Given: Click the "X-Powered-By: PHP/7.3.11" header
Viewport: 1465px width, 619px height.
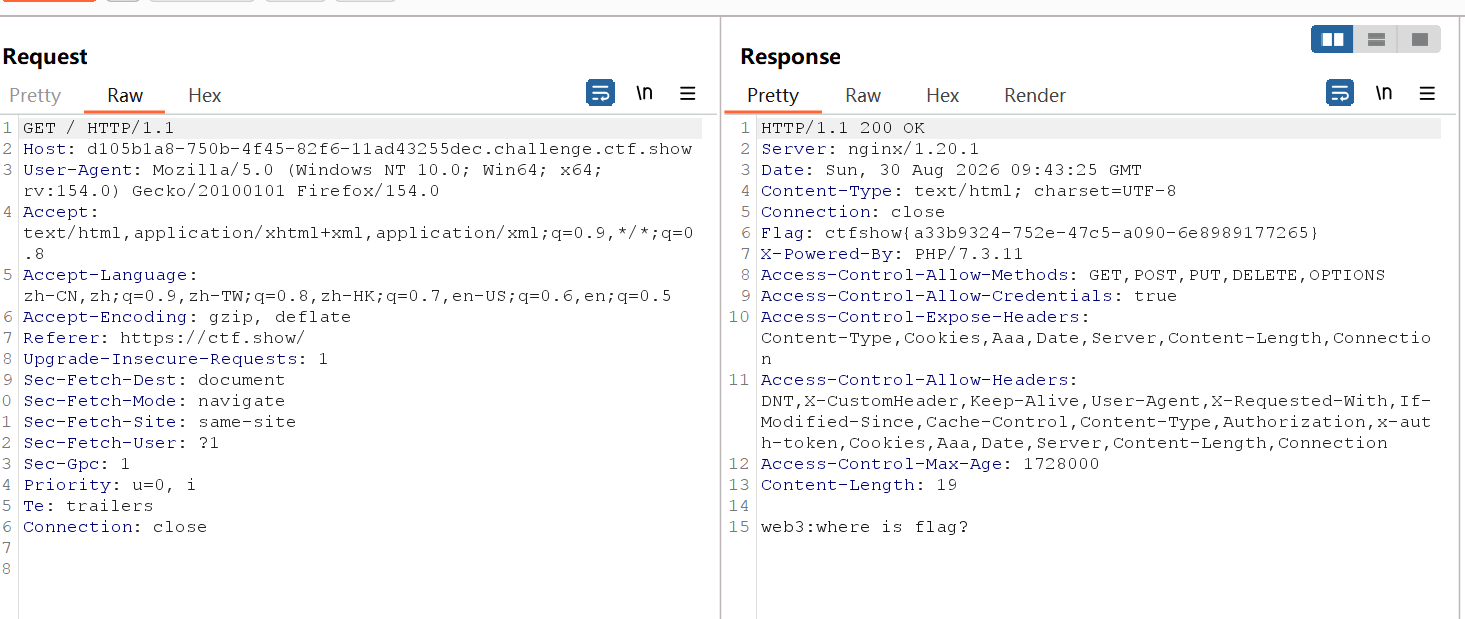Looking at the screenshot, I should (892, 254).
